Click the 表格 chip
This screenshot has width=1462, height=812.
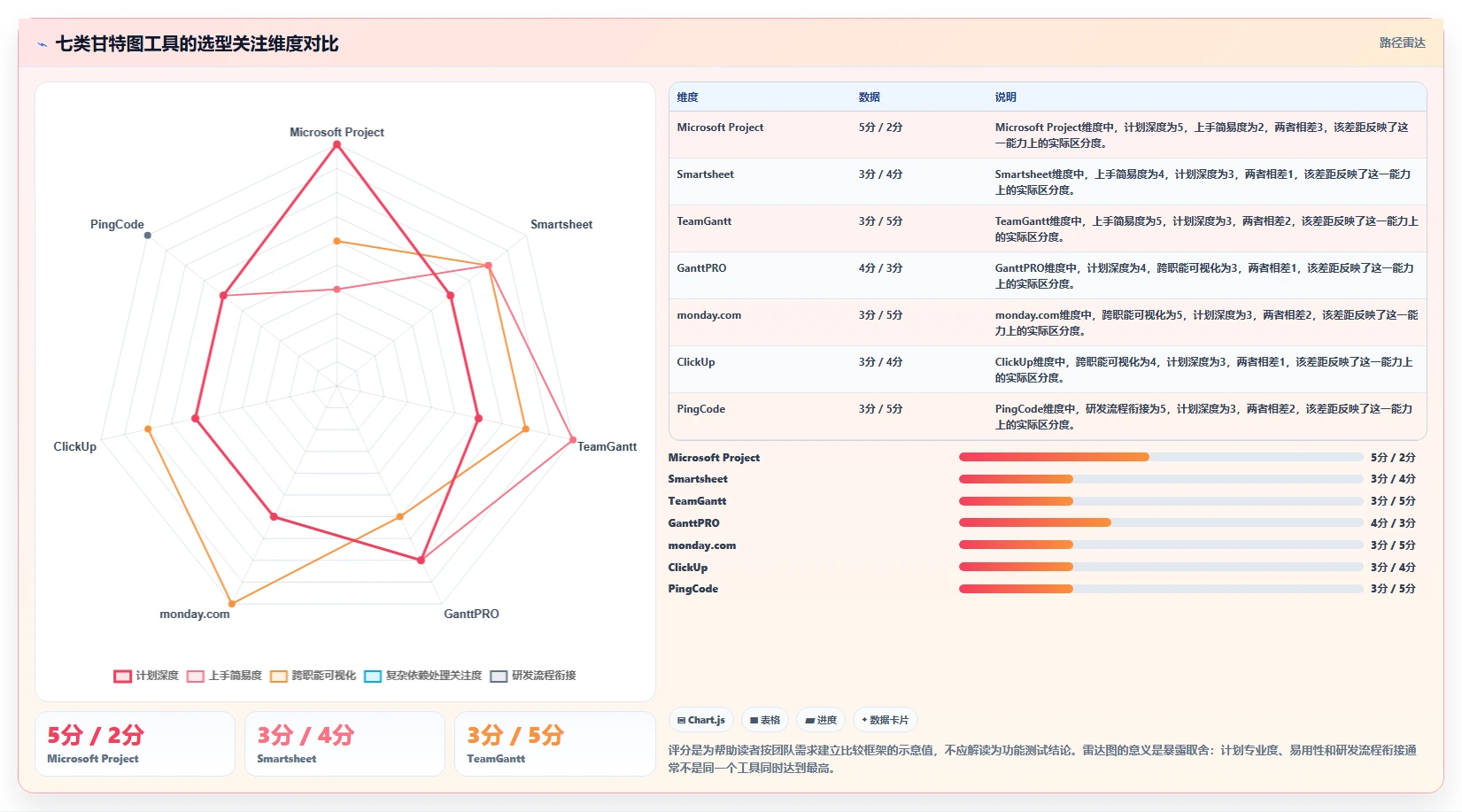click(765, 720)
